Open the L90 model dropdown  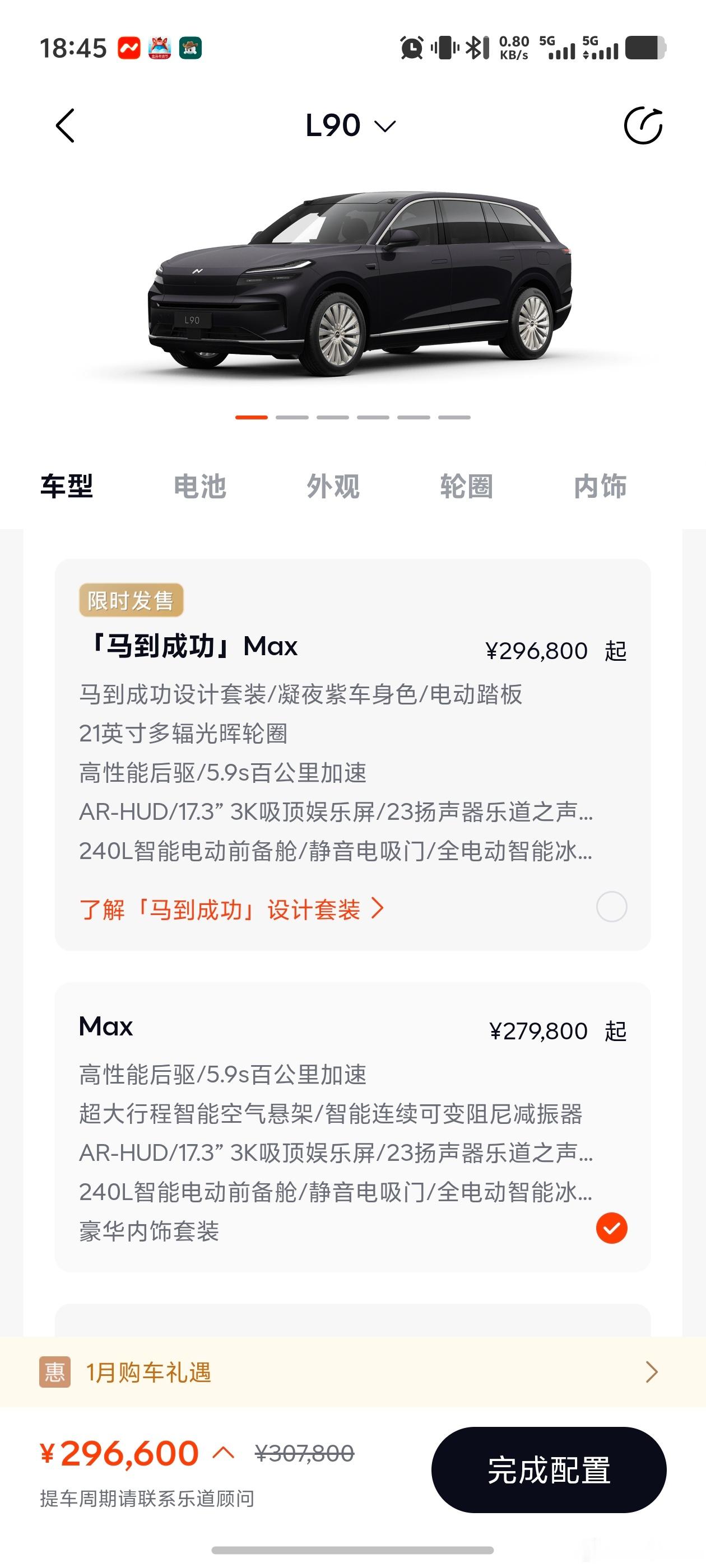coord(351,126)
